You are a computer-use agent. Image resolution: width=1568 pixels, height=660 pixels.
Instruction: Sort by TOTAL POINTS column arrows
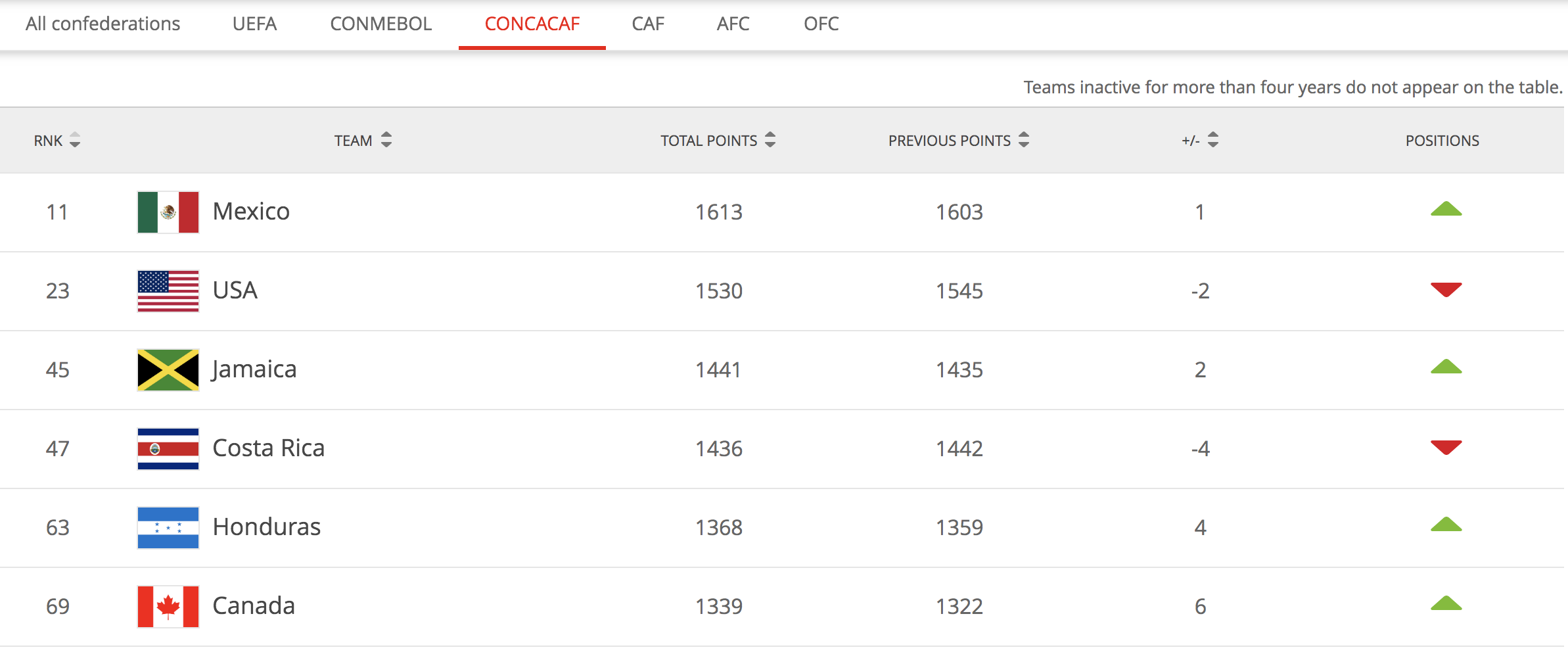point(770,140)
